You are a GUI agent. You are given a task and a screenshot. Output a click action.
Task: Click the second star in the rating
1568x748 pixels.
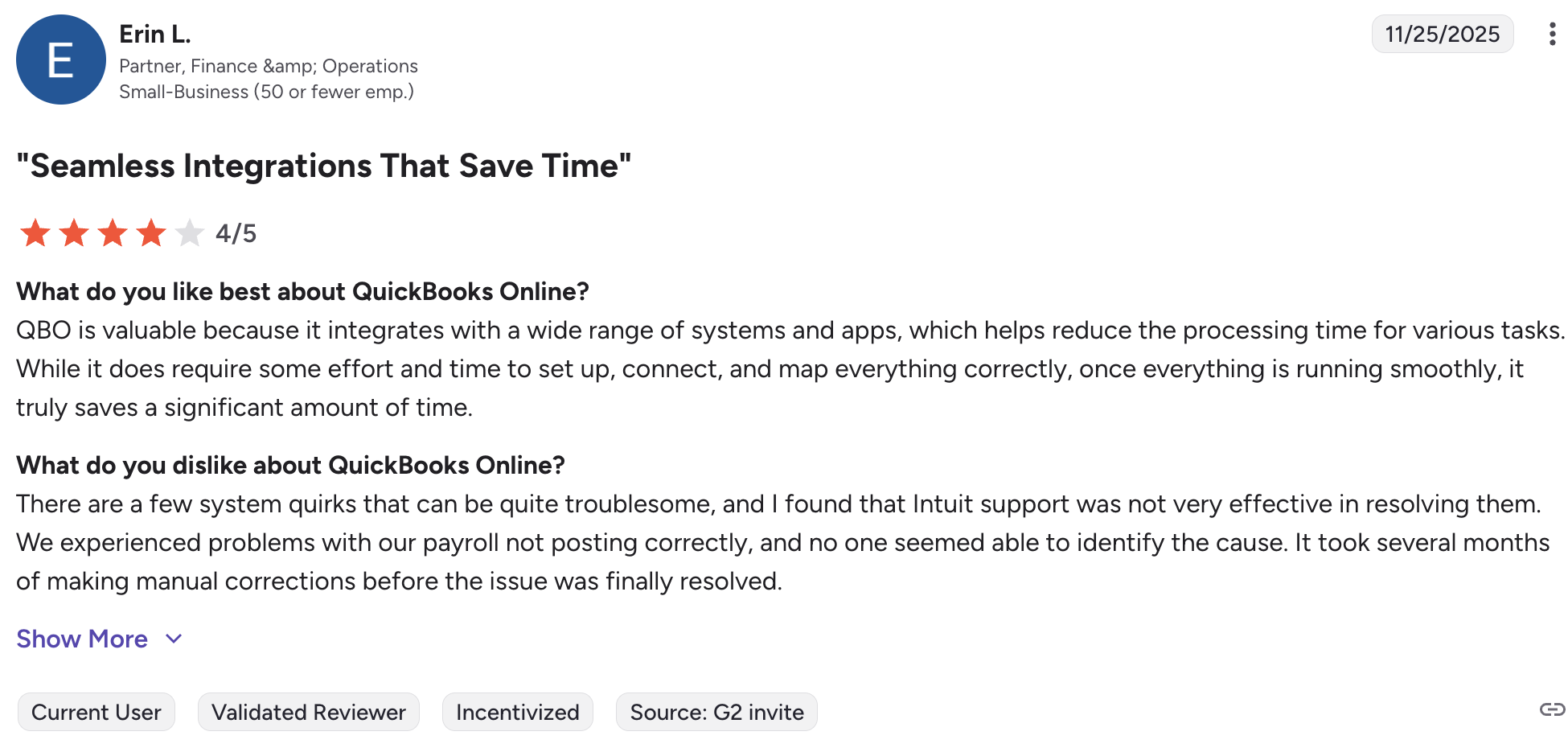74,232
